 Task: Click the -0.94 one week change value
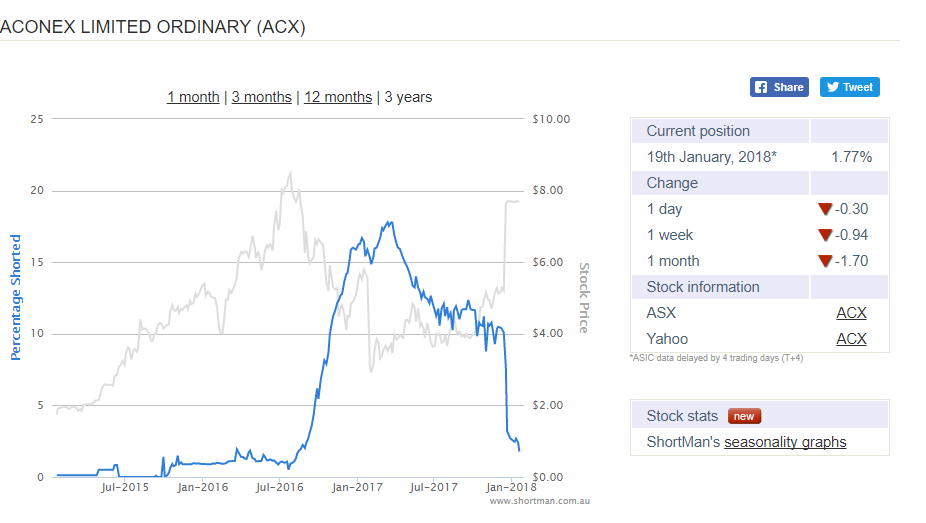click(x=852, y=235)
